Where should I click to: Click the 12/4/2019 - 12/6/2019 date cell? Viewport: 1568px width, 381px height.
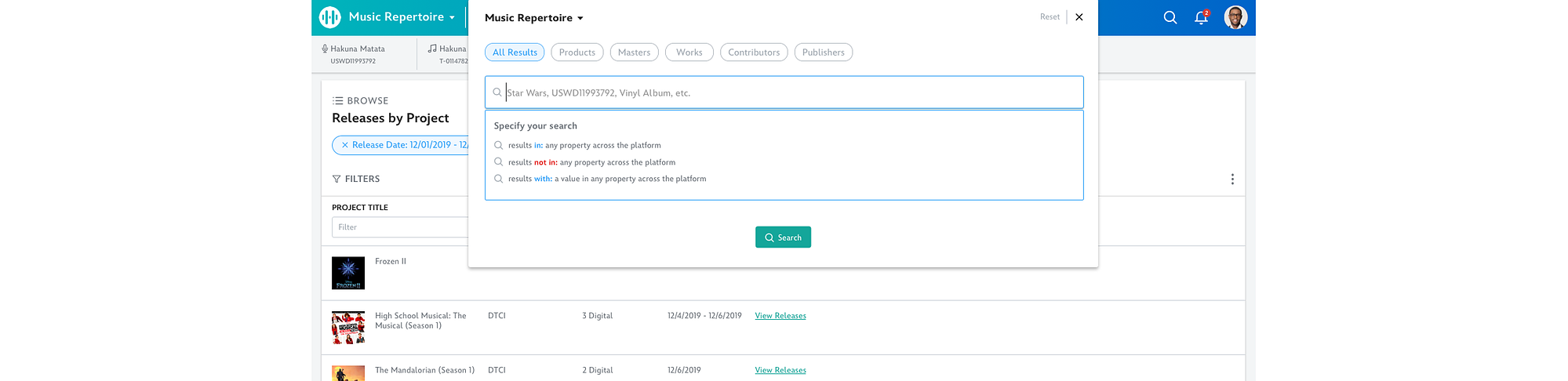(x=704, y=316)
